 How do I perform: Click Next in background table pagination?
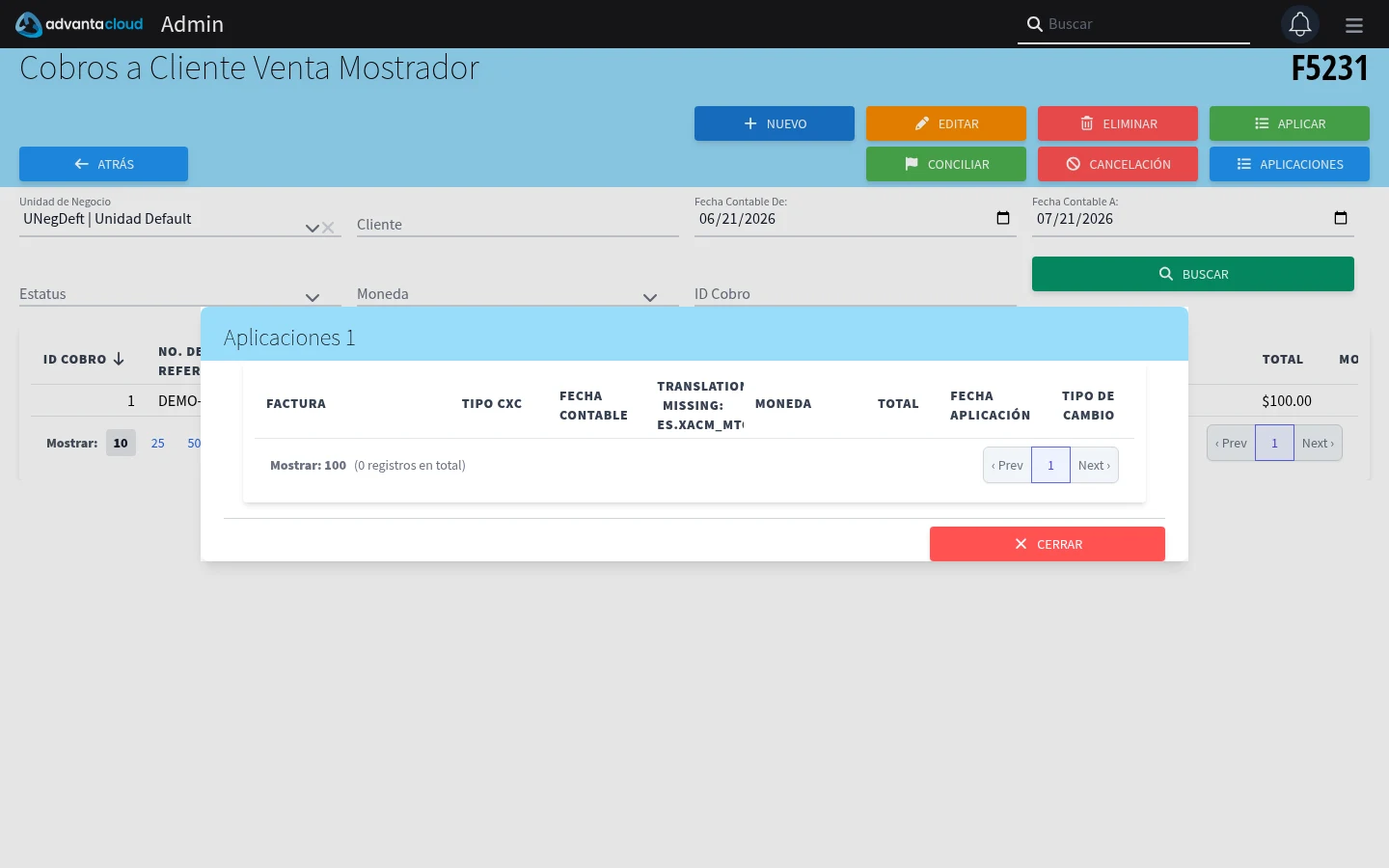coord(1318,443)
